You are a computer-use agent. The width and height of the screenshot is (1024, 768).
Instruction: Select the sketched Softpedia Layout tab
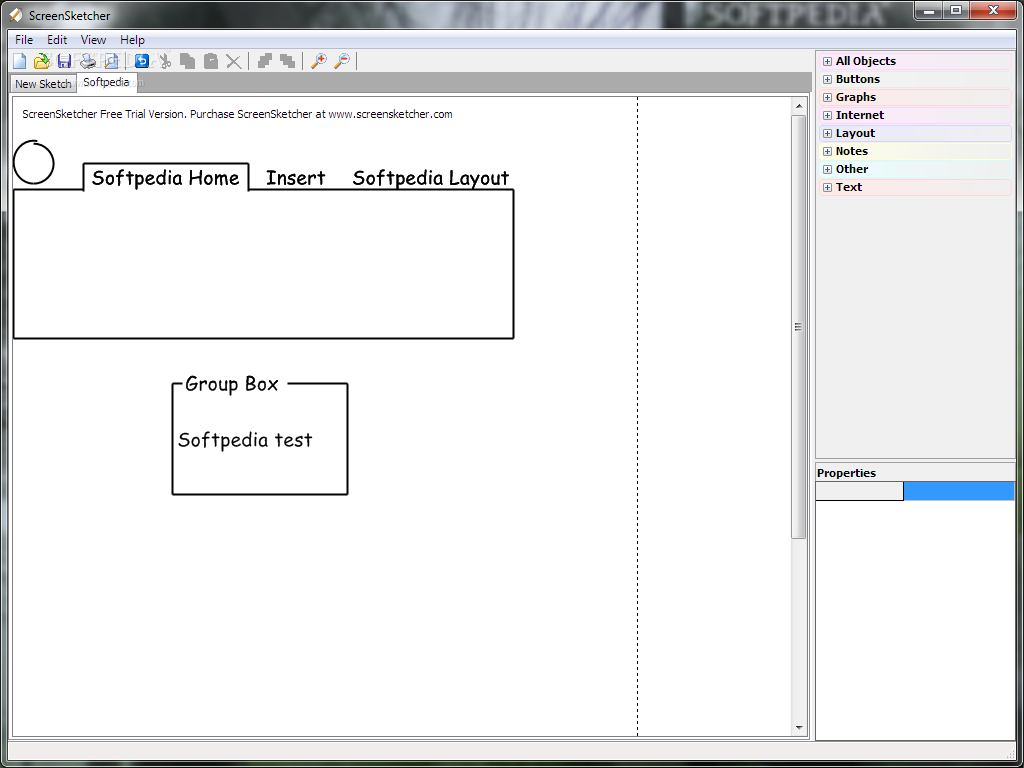(430, 178)
